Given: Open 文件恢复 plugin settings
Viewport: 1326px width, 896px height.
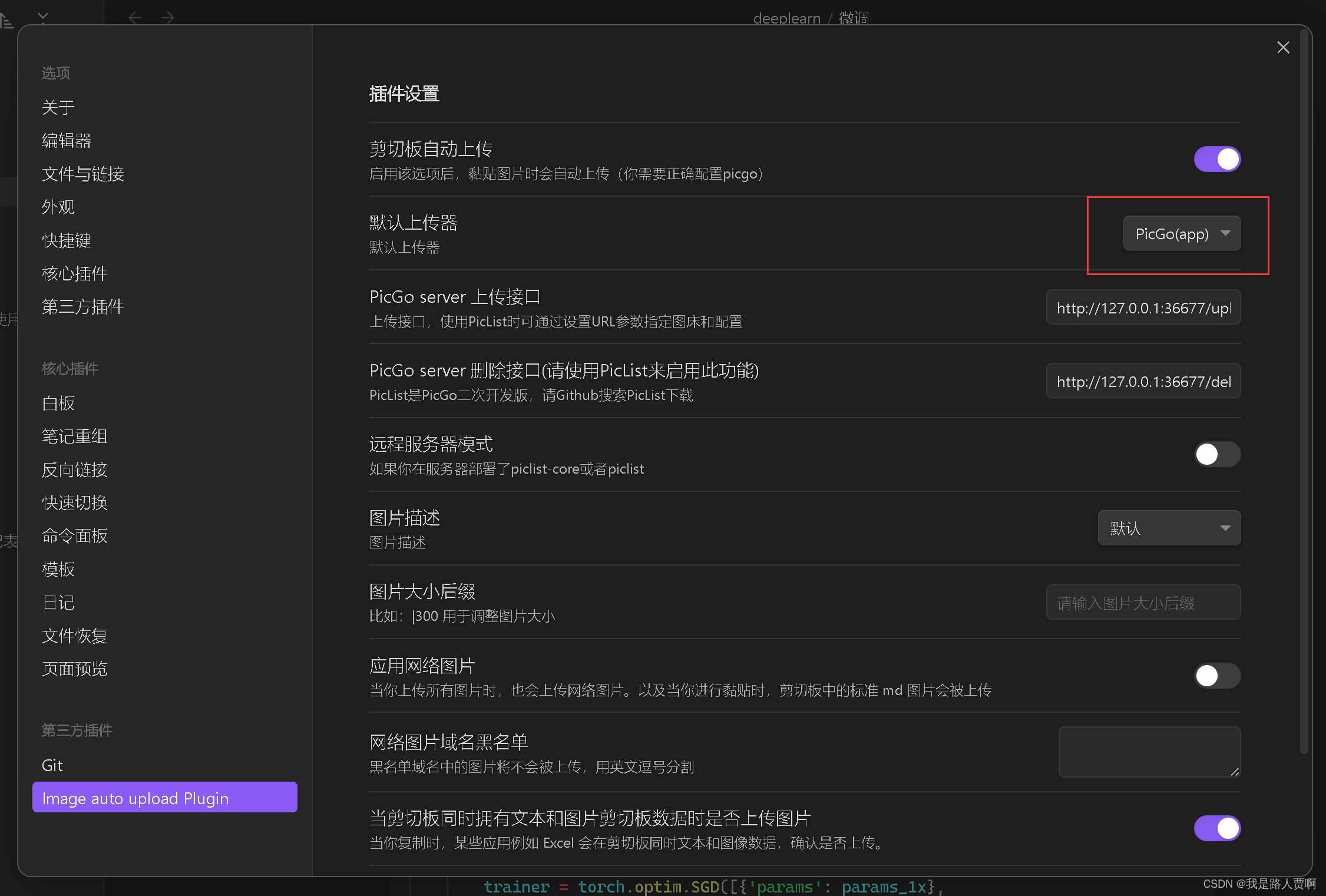Looking at the screenshot, I should [x=75, y=636].
